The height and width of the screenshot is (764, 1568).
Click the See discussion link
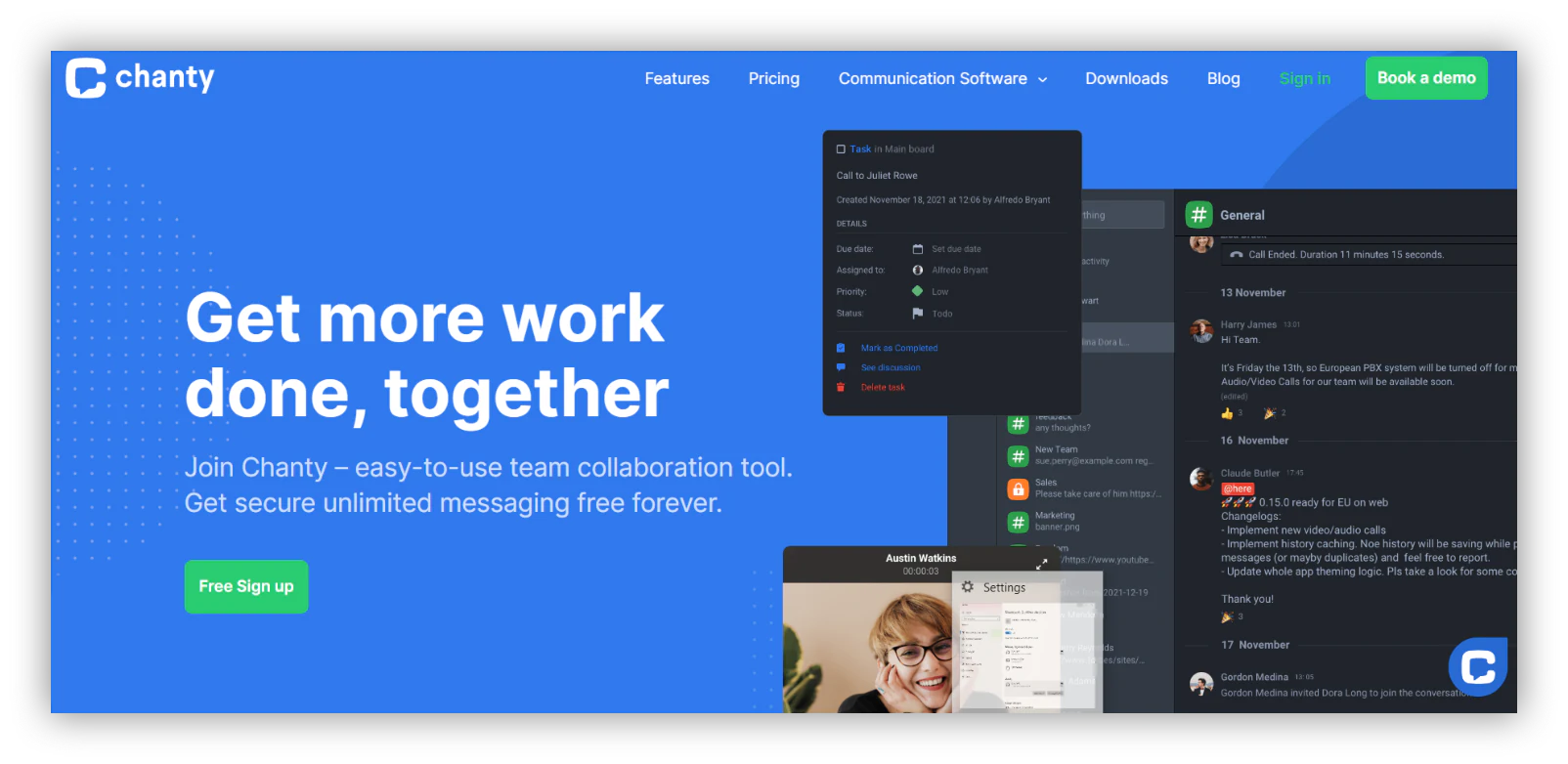pos(891,367)
